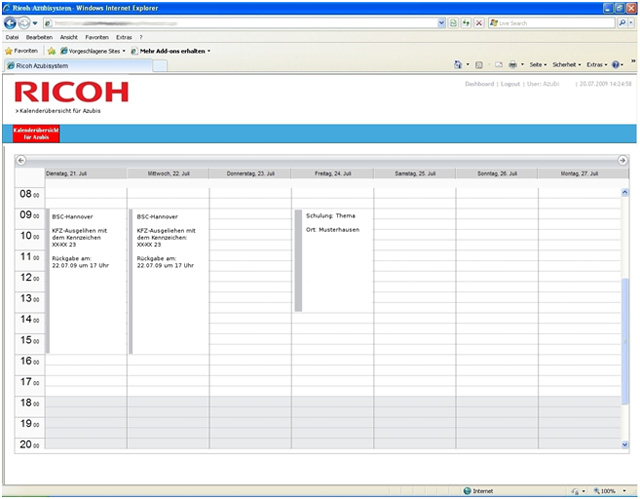Open the search provider dropdown arrow

[x=631, y=23]
